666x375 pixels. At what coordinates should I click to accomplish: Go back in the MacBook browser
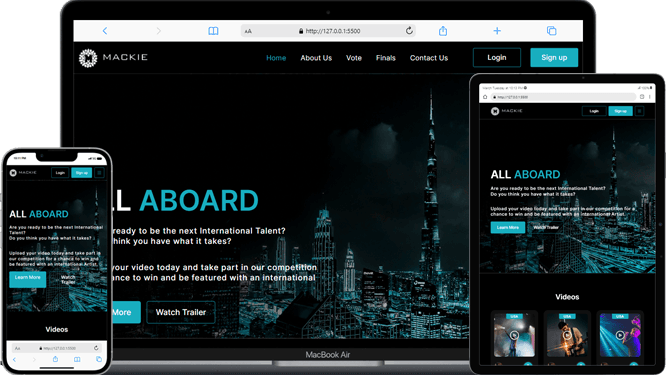point(105,31)
